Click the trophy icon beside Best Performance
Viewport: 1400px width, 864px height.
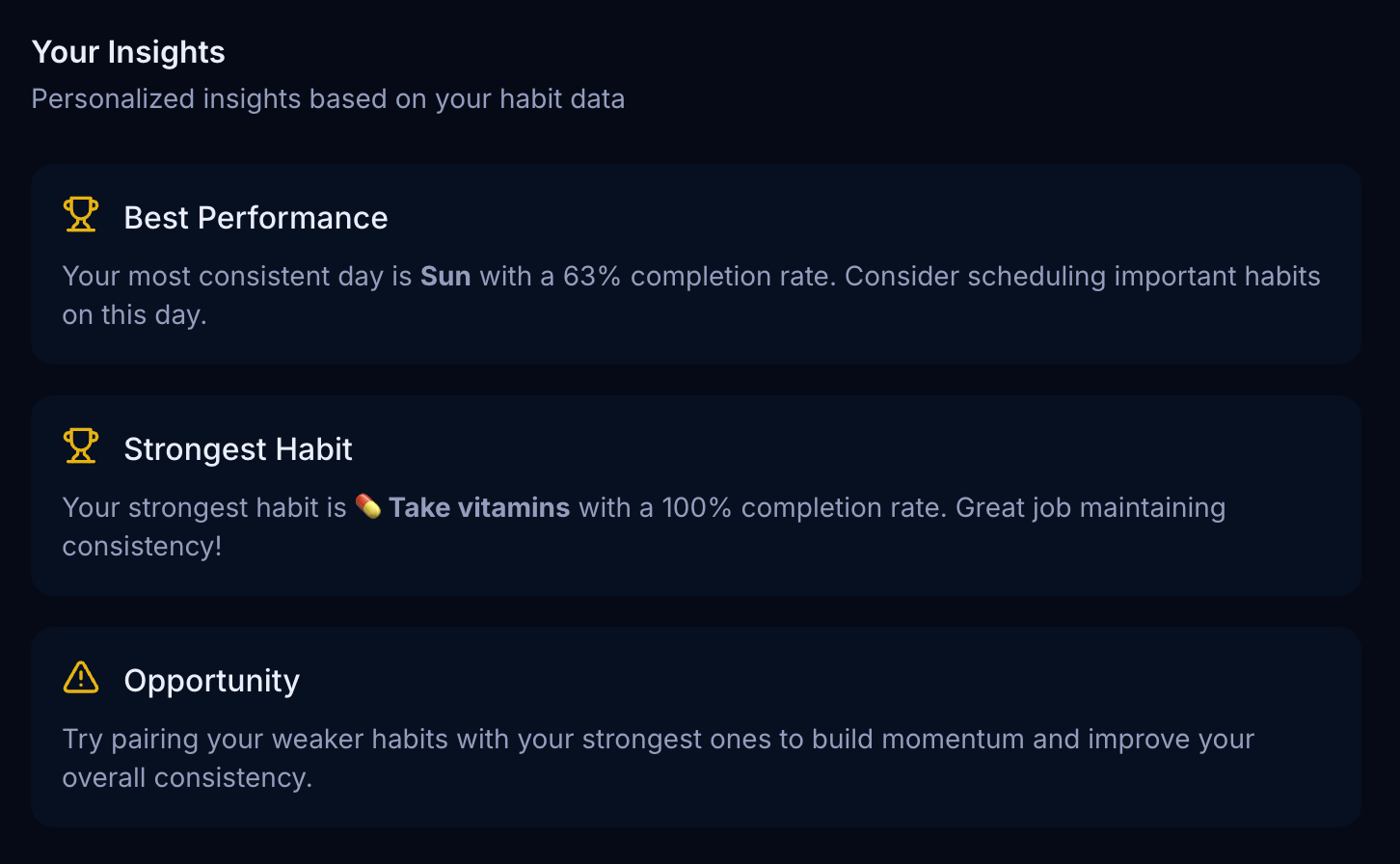(81, 215)
